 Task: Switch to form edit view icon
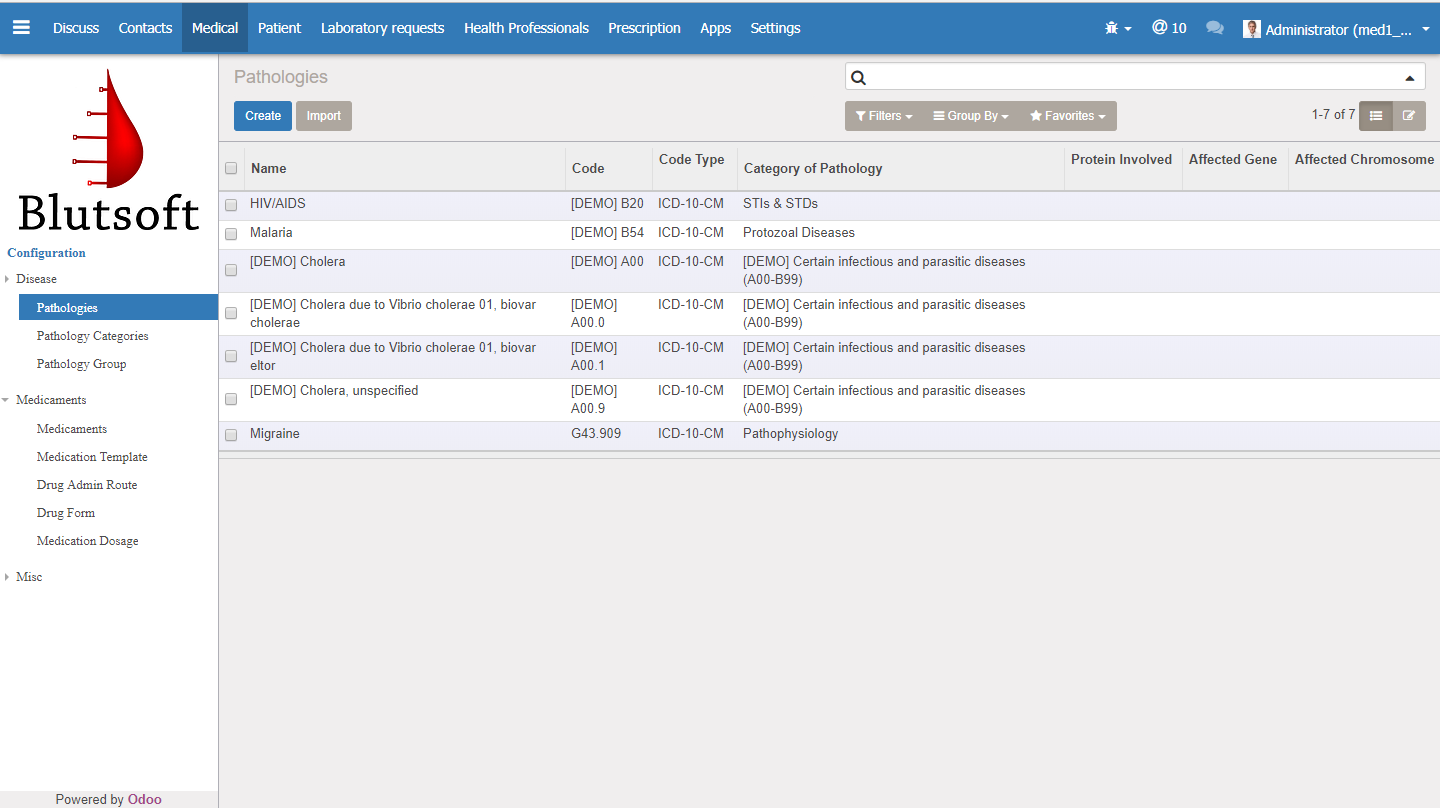(1409, 116)
